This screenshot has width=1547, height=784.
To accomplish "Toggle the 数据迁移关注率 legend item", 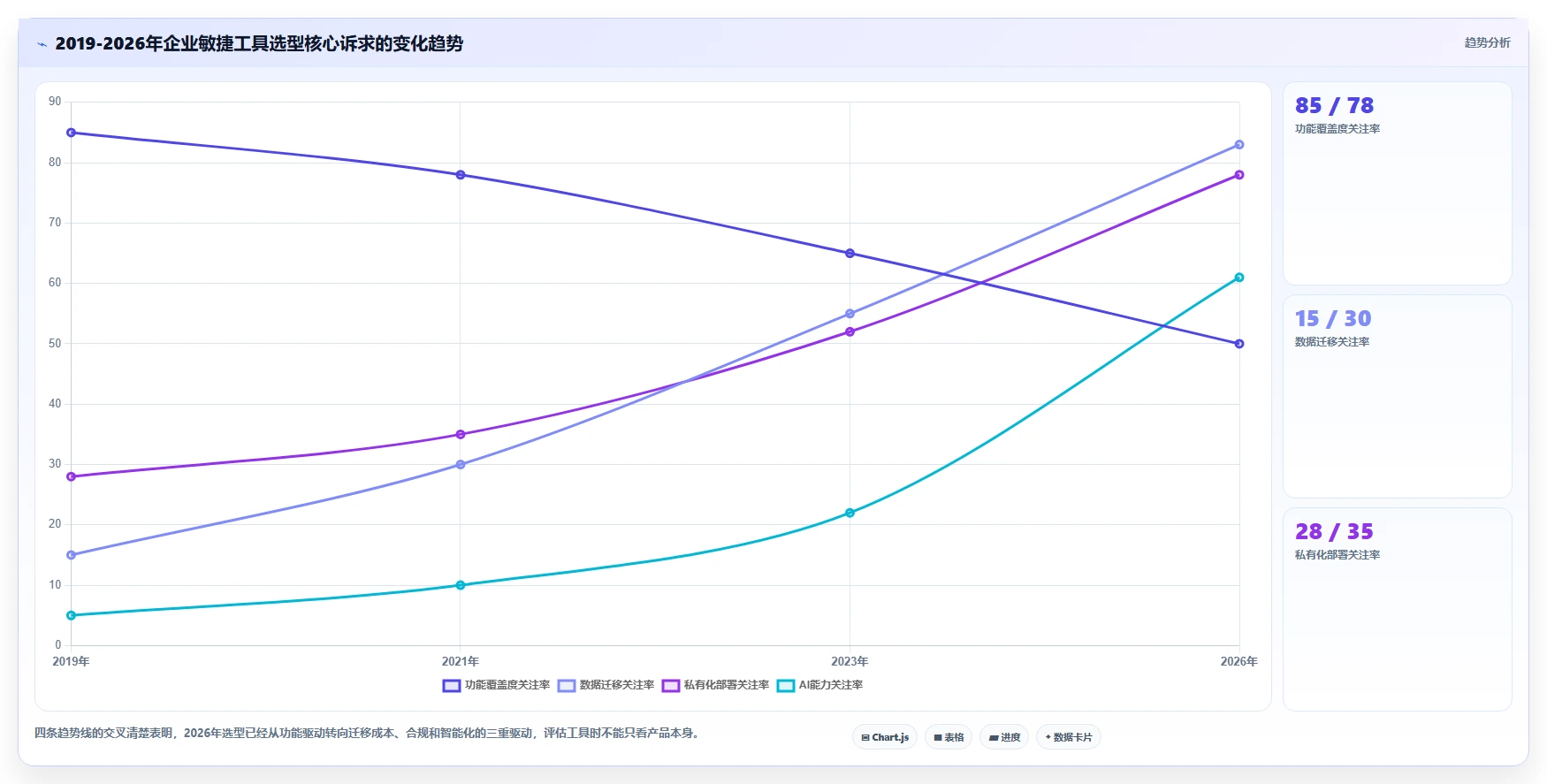I will (606, 685).
